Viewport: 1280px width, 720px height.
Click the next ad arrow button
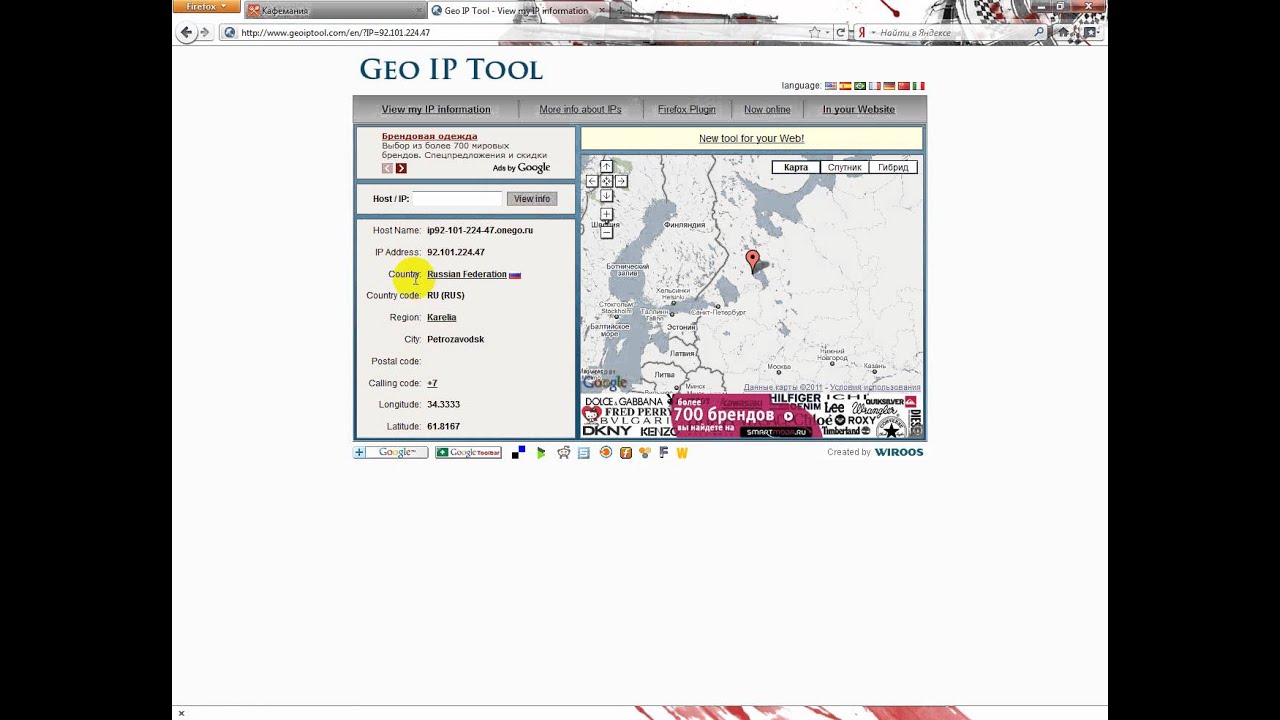point(401,168)
